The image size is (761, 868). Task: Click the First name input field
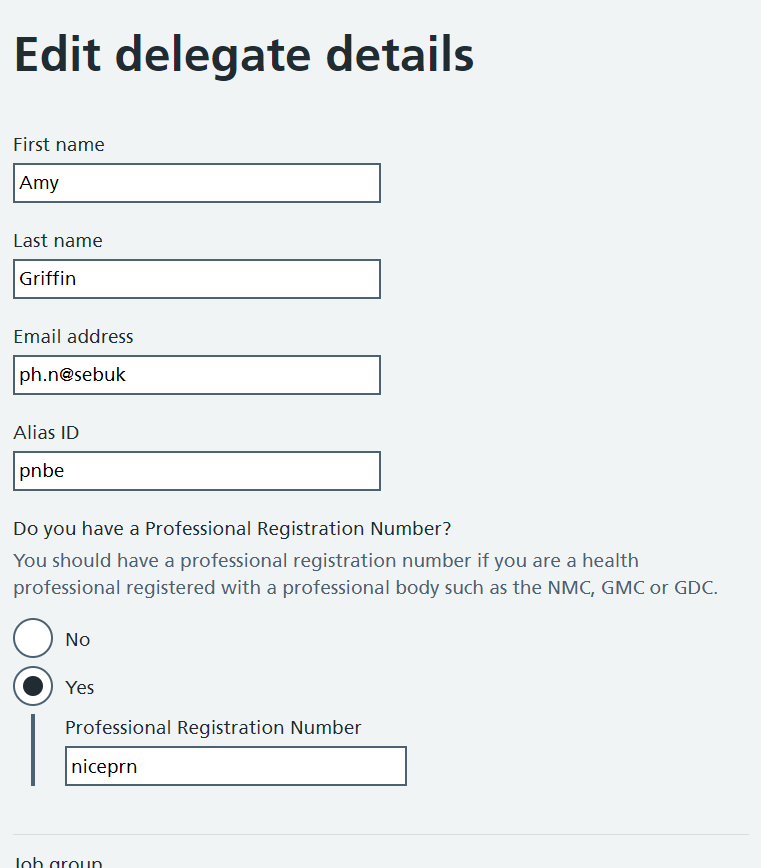tap(197, 183)
